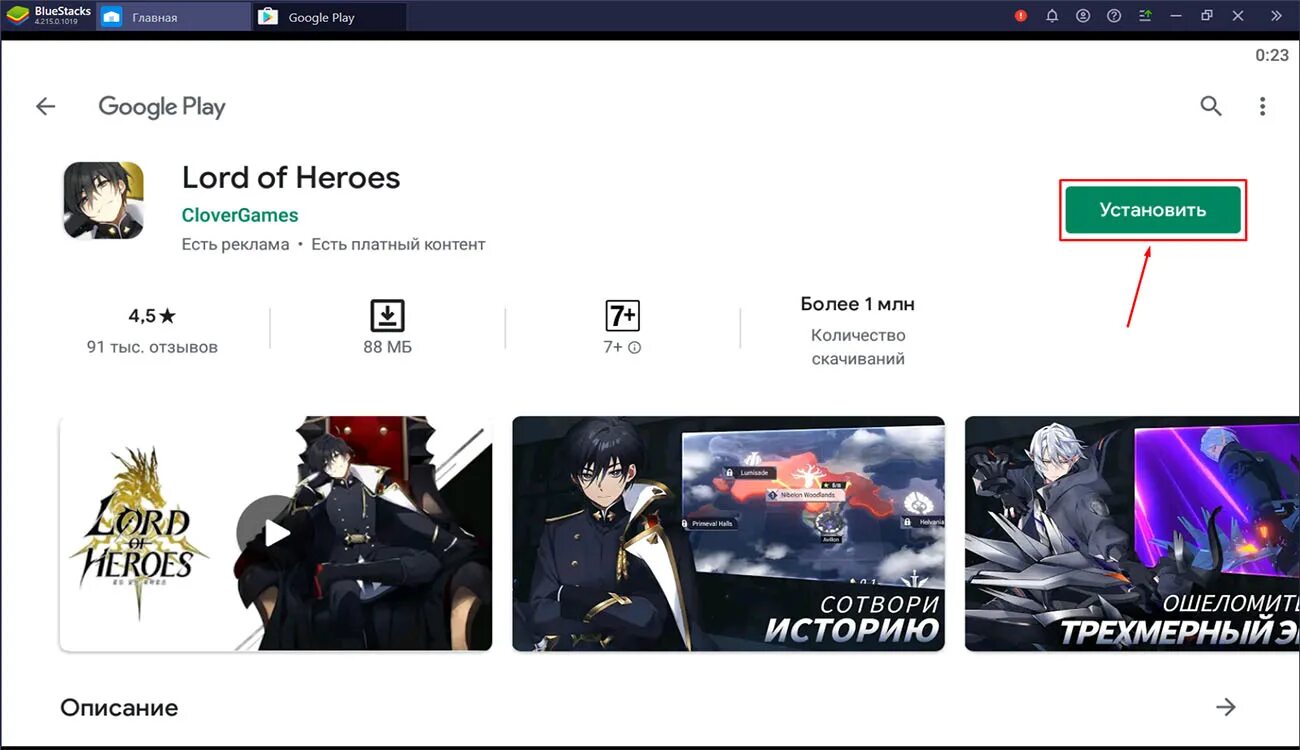Screen dimensions: 1300x750
Task: Click the Описание heading
Action: point(119,708)
